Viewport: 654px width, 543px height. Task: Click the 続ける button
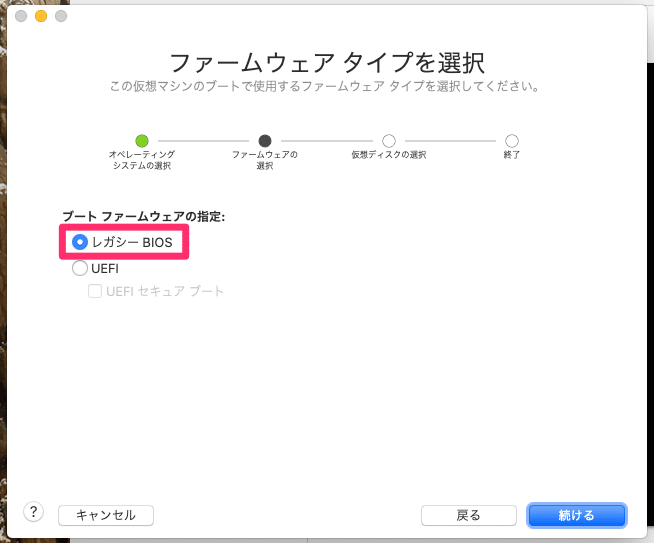577,515
